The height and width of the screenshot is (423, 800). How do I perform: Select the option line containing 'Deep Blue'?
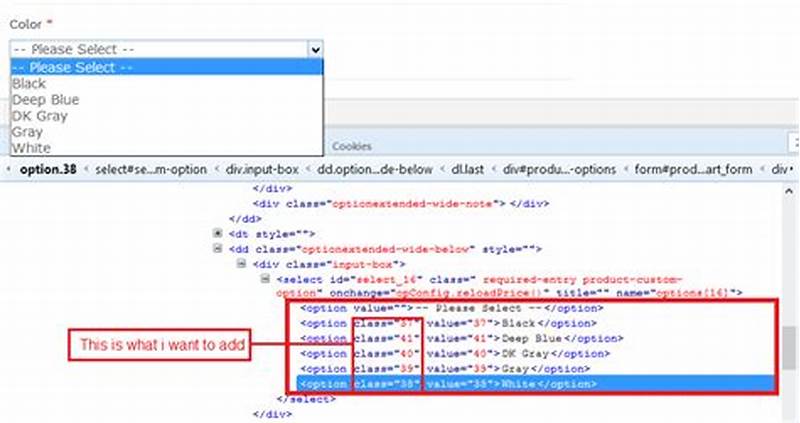(x=461, y=338)
